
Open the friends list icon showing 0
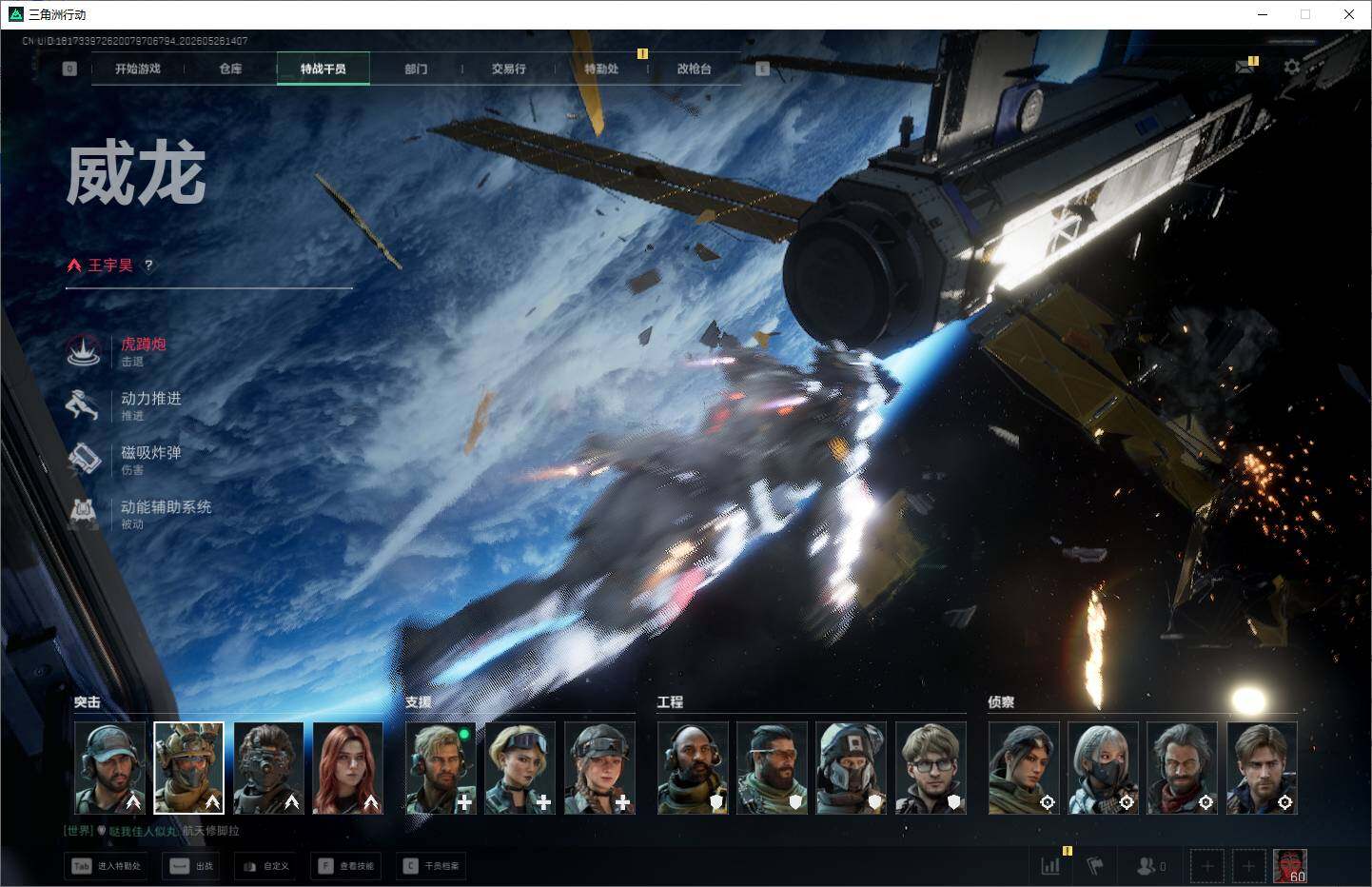click(x=1151, y=866)
